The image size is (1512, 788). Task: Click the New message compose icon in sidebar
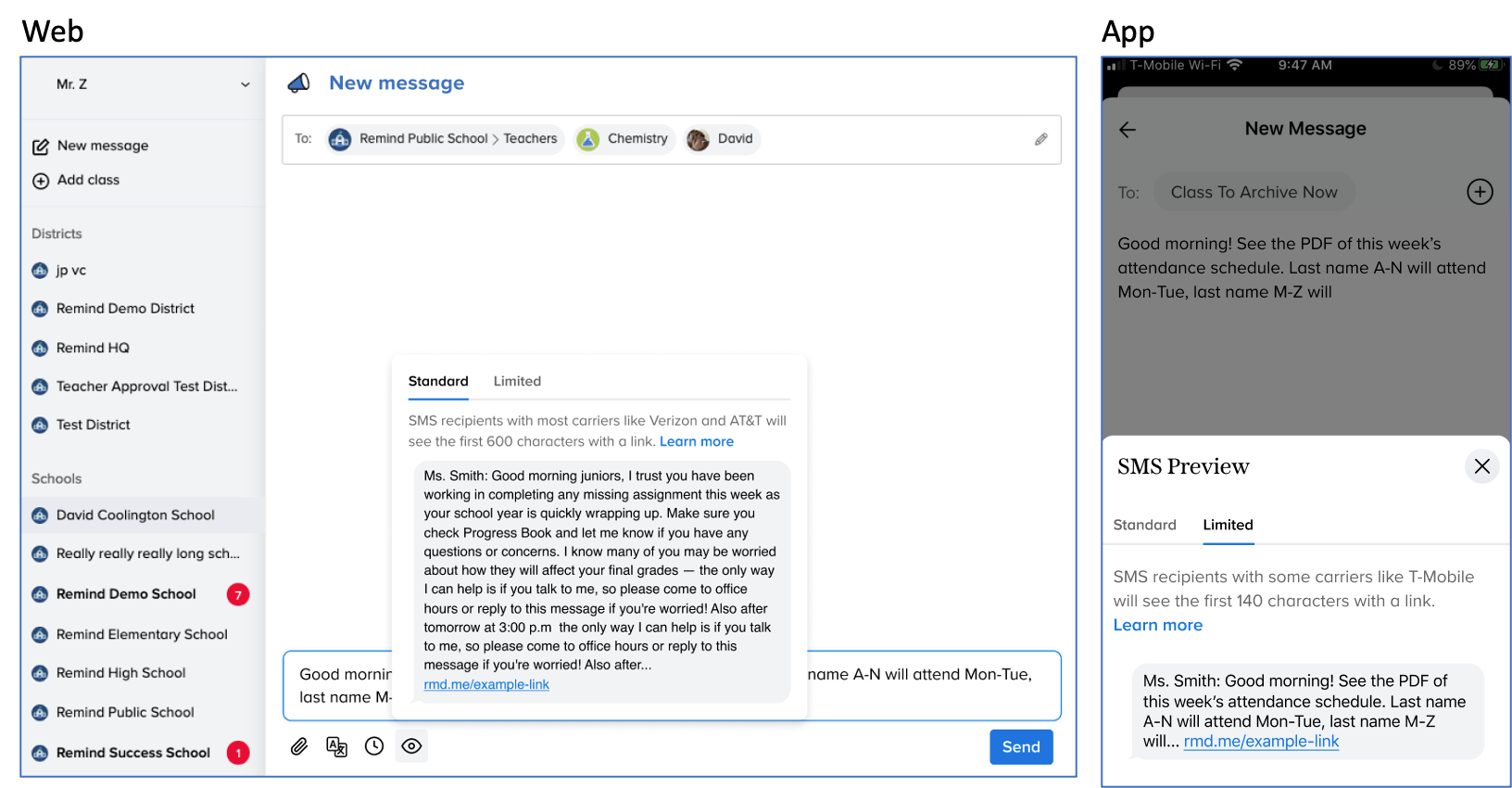click(x=41, y=146)
